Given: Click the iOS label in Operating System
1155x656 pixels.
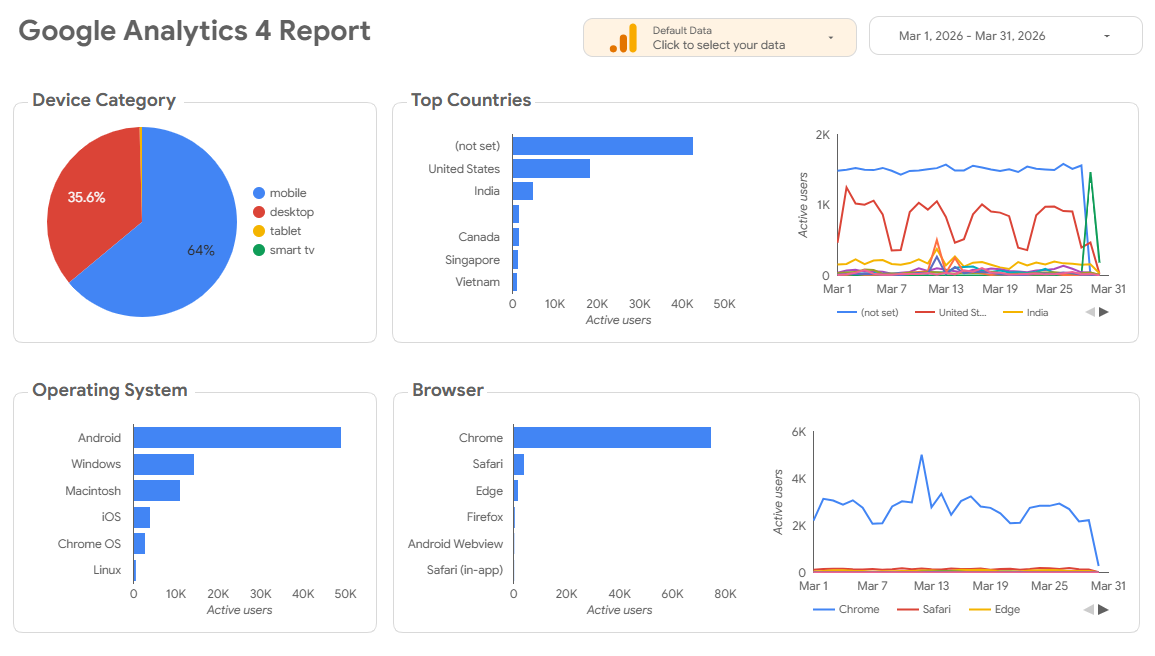Looking at the screenshot, I should [111, 517].
